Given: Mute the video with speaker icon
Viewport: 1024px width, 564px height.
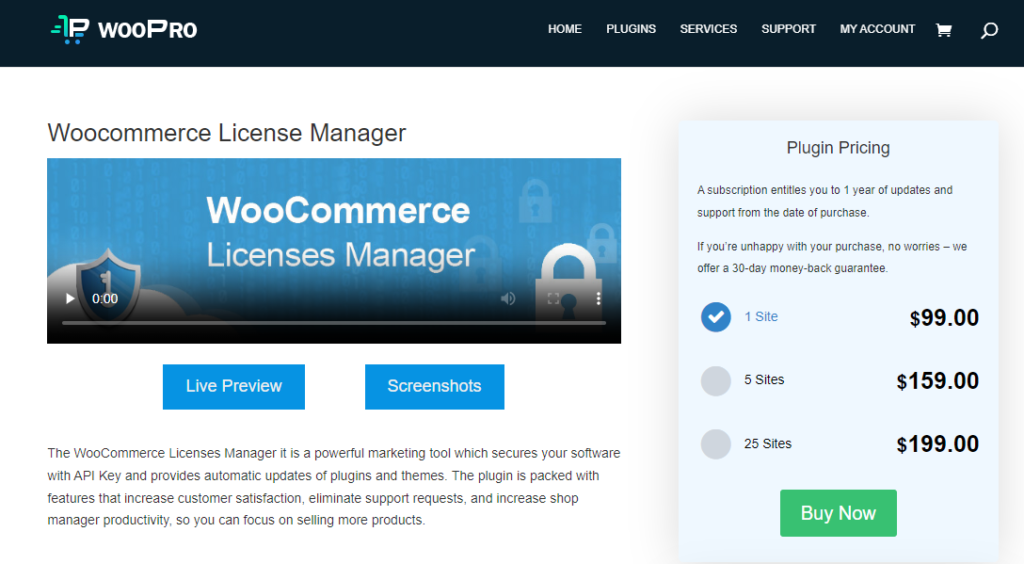Looking at the screenshot, I should 507,298.
